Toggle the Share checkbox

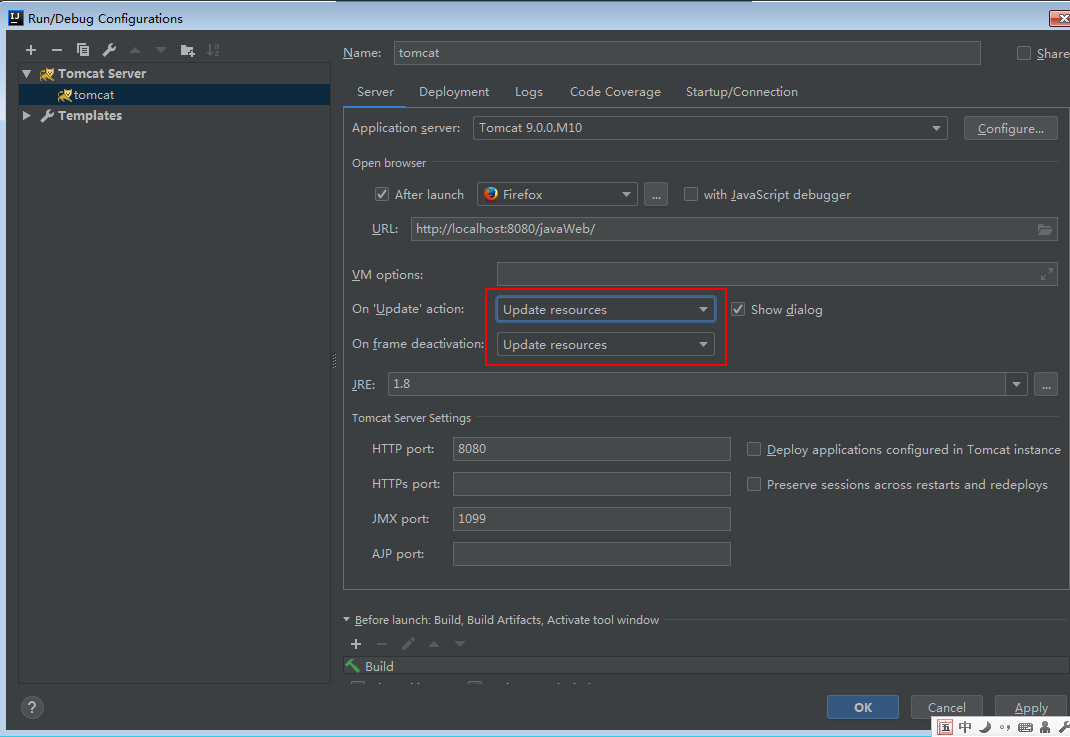1024,53
